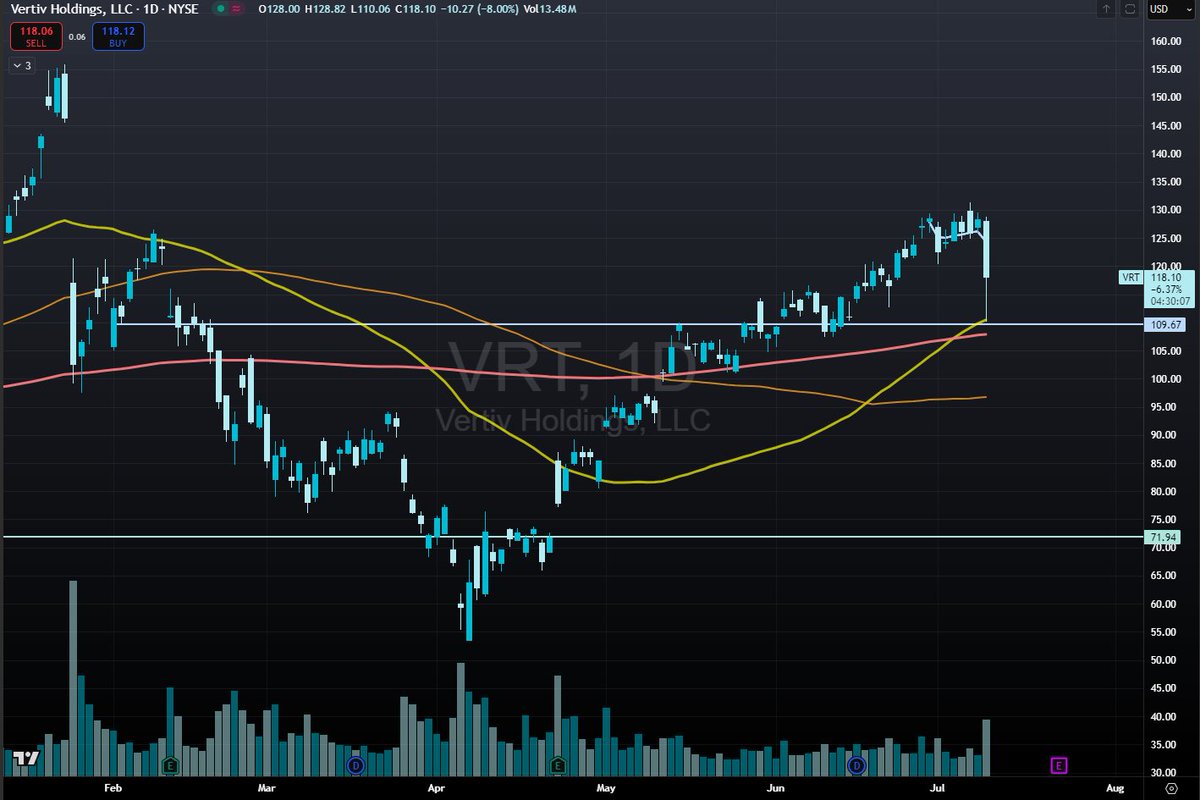
Task: Click the green market status dot
Action: [220, 9]
